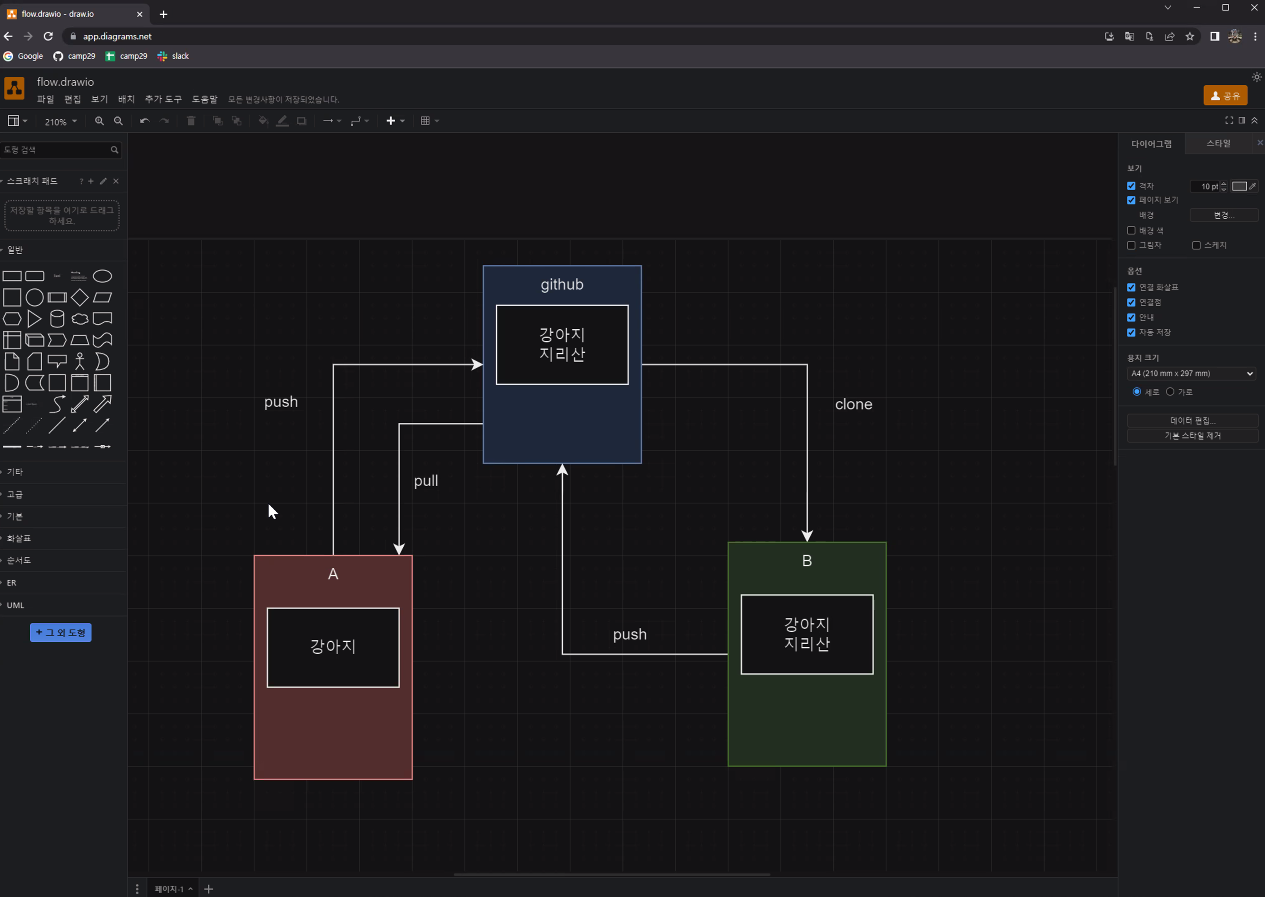
Task: Click the 그 외 도형 button
Action: coord(61,633)
